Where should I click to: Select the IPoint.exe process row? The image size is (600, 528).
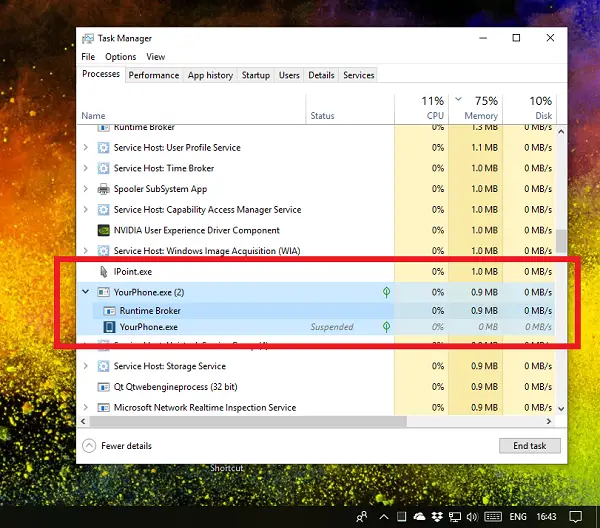coord(316,272)
